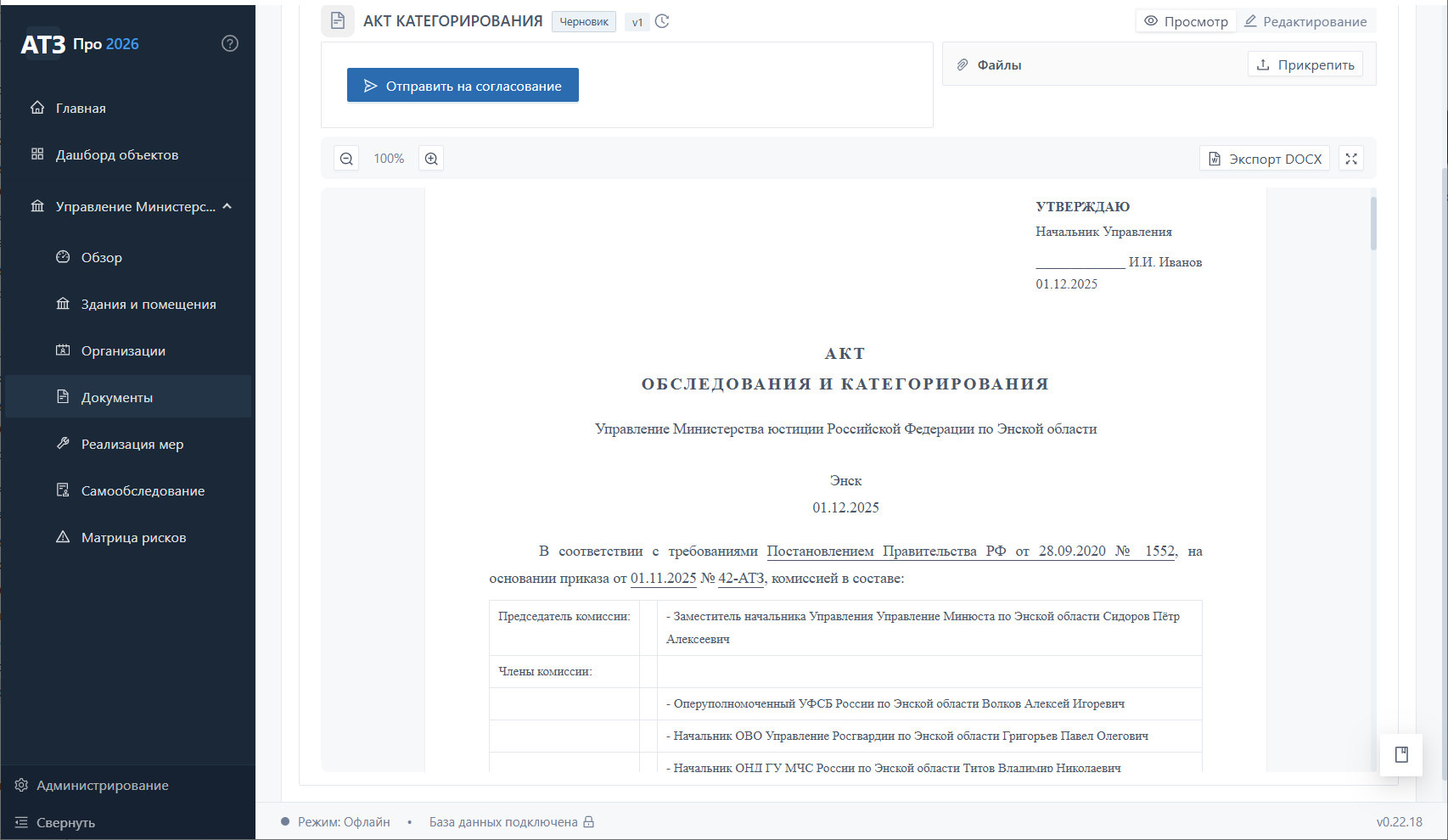
Task: Click the Члены комиссии table cell
Action: [564, 671]
